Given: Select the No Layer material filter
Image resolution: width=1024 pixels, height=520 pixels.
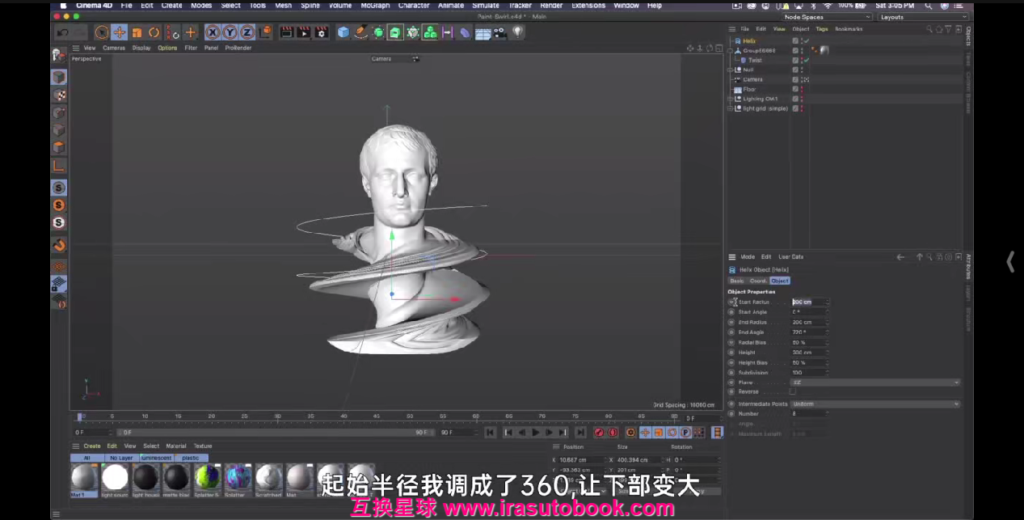Looking at the screenshot, I should click(x=121, y=458).
